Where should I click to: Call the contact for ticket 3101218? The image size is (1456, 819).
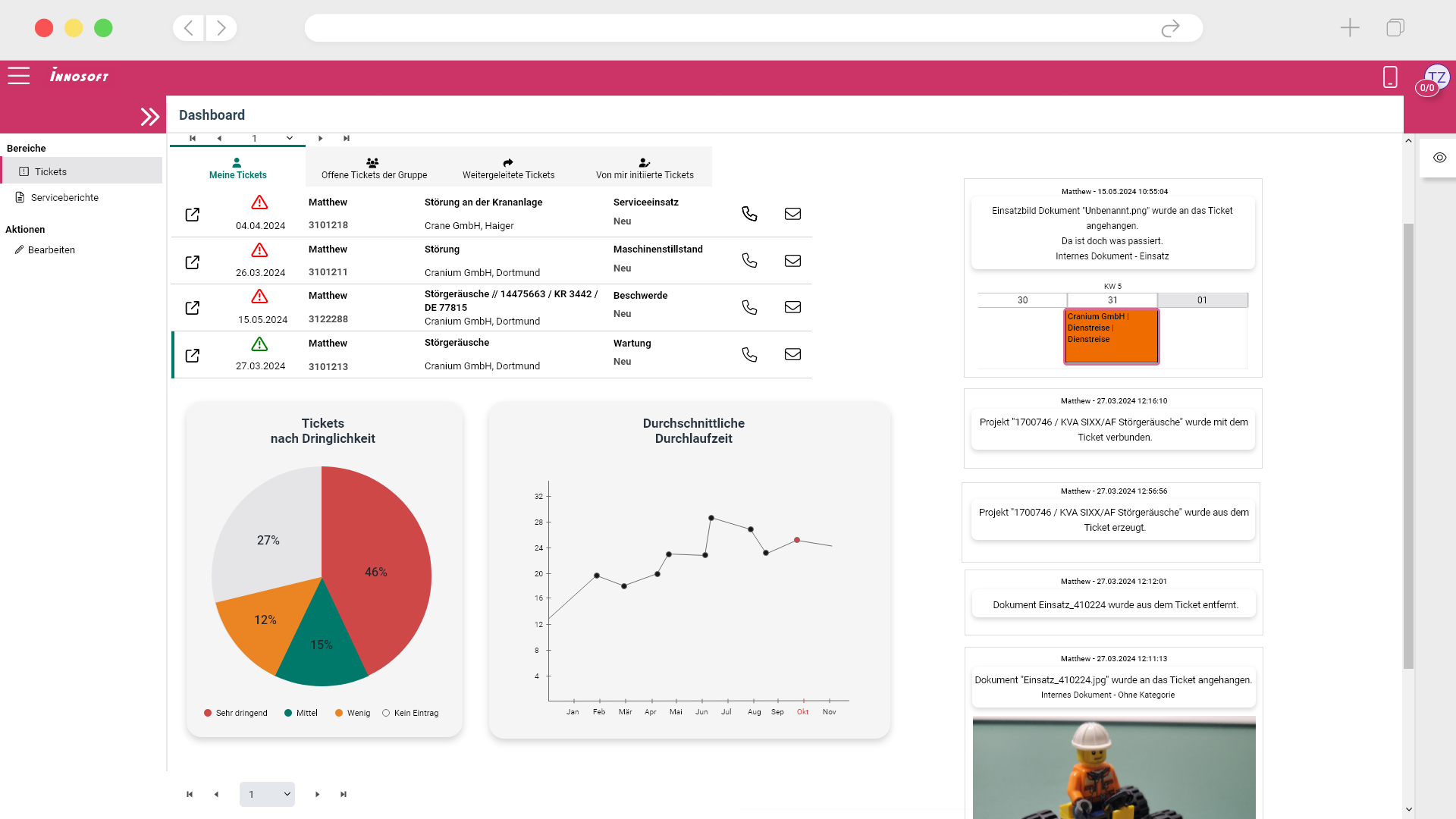pos(750,213)
